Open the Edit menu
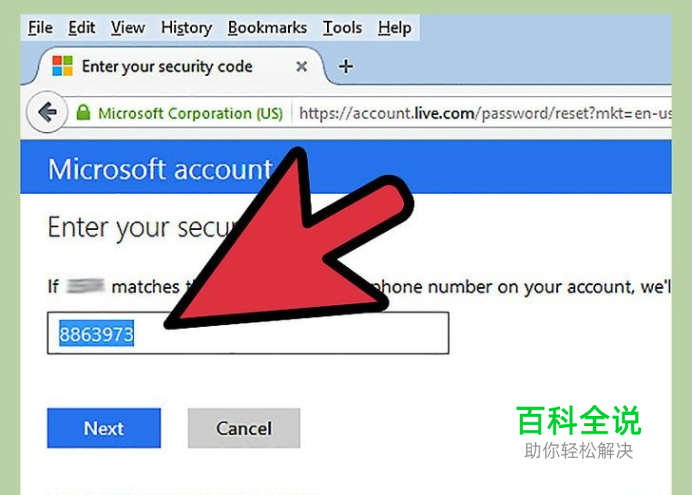The height and width of the screenshot is (495, 692). (x=82, y=28)
